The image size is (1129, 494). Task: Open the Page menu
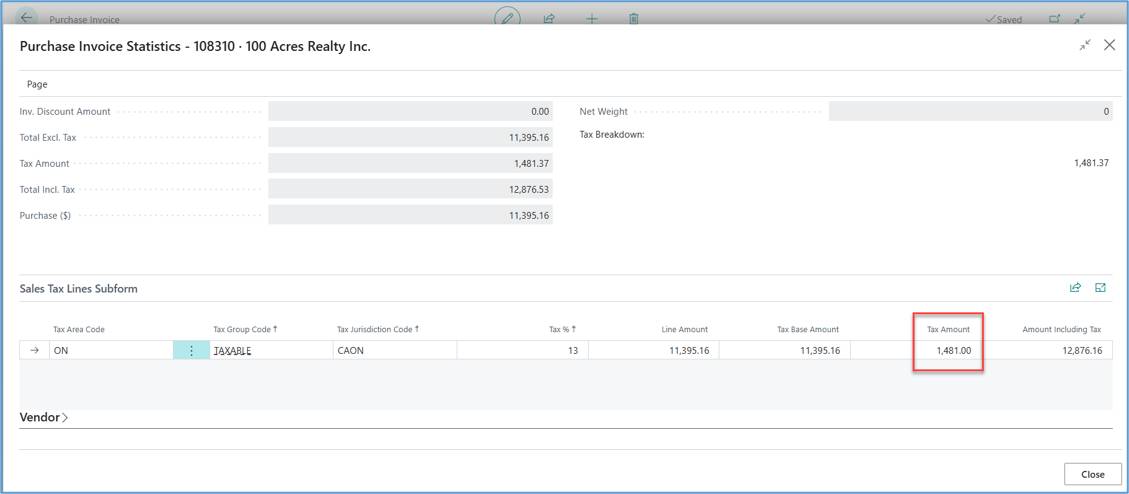pyautogui.click(x=37, y=84)
